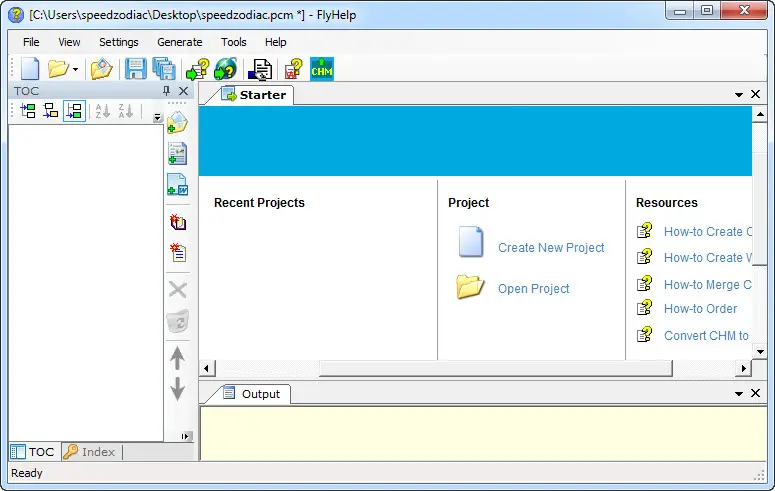Expand the Open folder dropdown arrow

(x=75, y=69)
